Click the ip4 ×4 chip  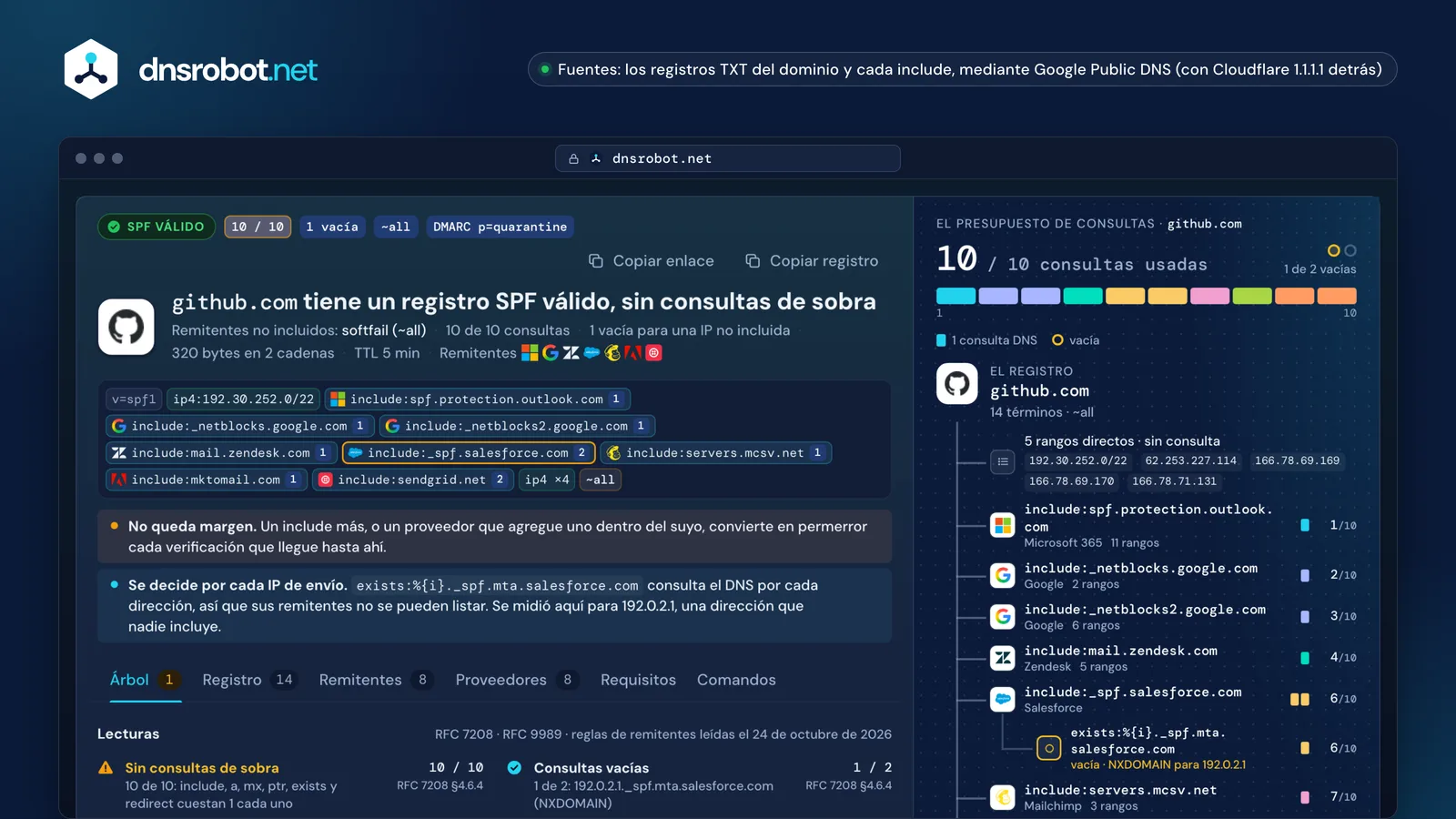547,480
